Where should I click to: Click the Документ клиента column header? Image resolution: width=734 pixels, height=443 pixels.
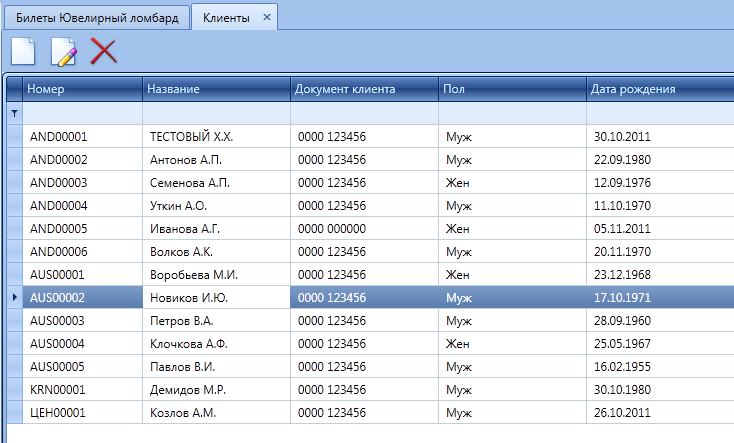click(364, 89)
